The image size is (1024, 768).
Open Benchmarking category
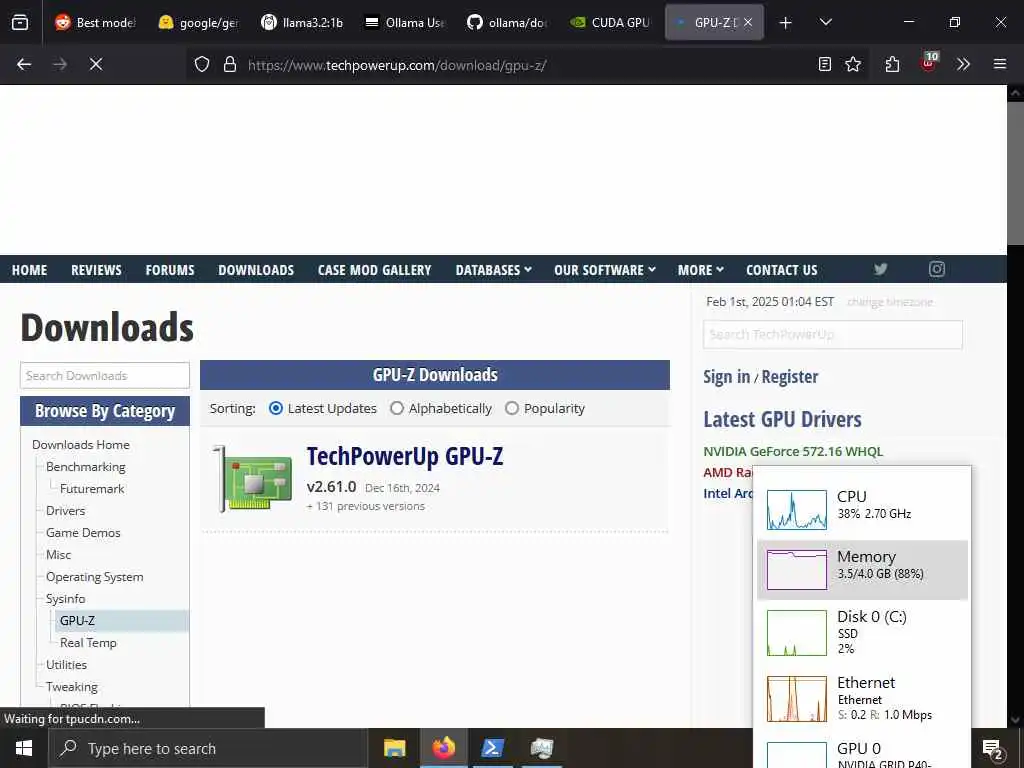coord(86,467)
